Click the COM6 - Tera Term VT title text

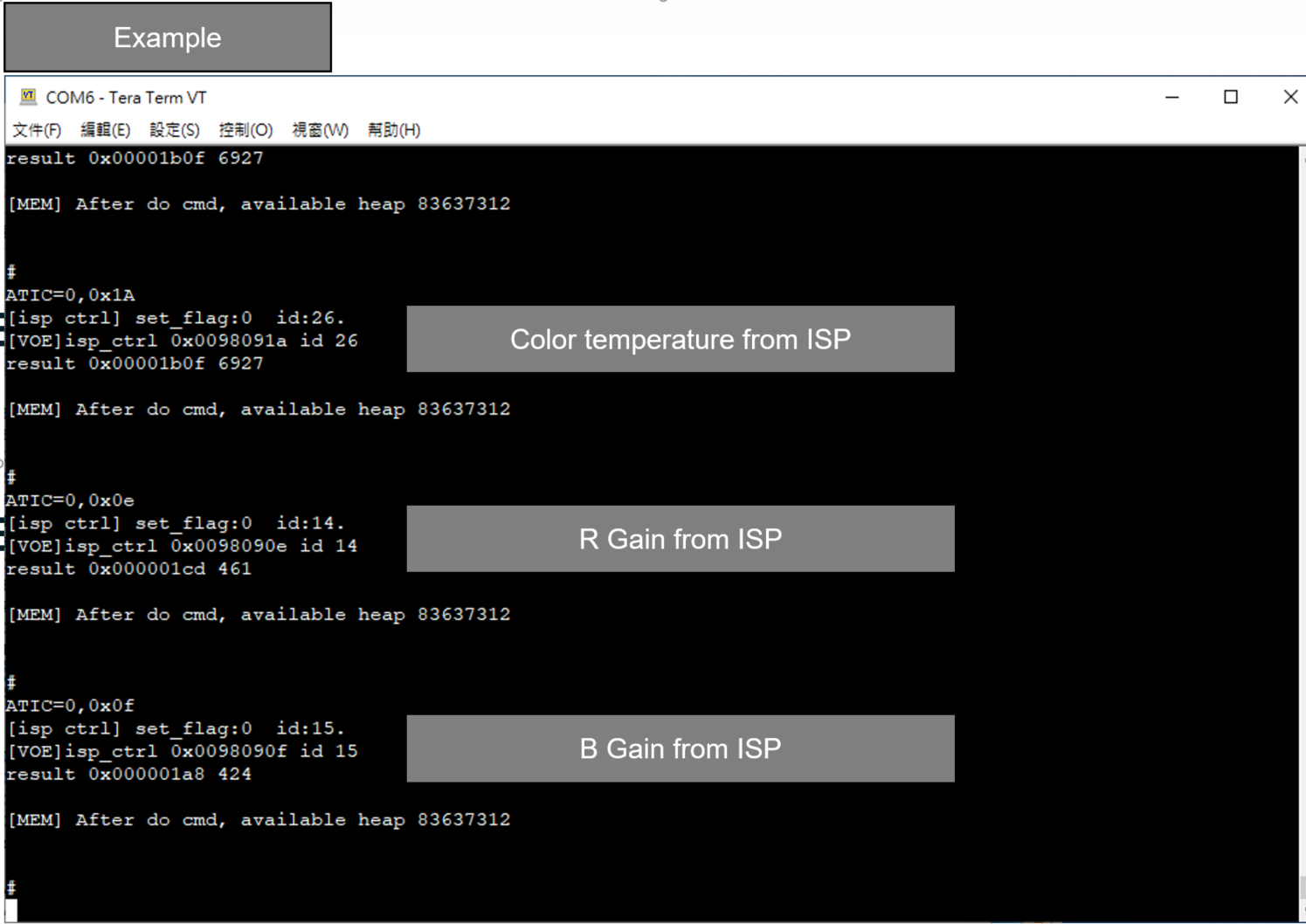[x=126, y=98]
